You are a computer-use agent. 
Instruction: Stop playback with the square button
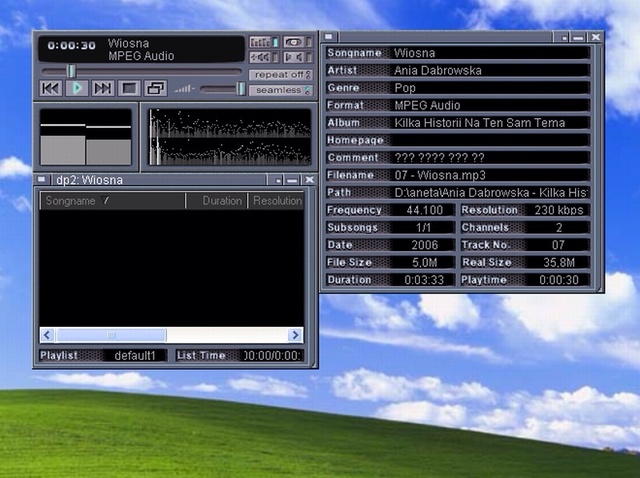(129, 89)
